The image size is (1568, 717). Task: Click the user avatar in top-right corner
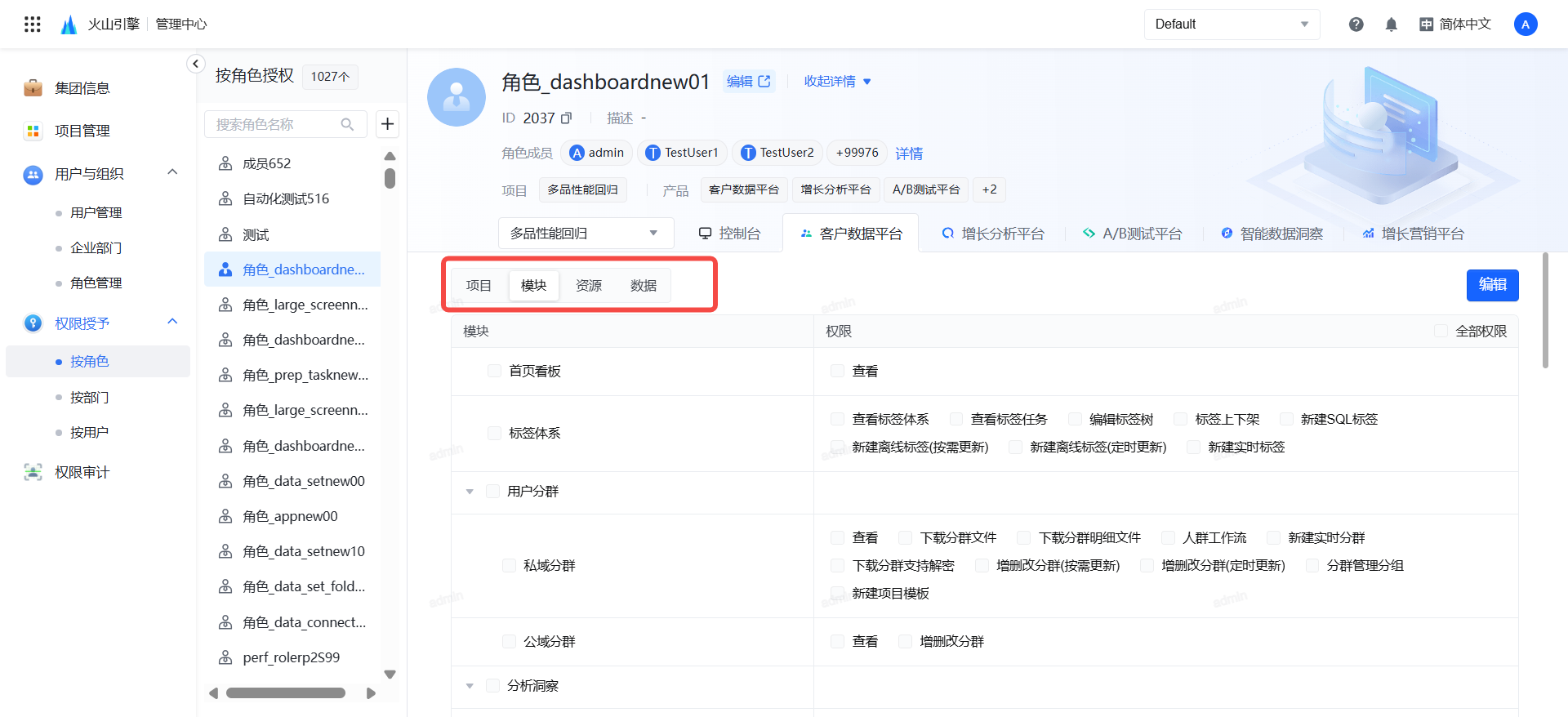(x=1525, y=24)
